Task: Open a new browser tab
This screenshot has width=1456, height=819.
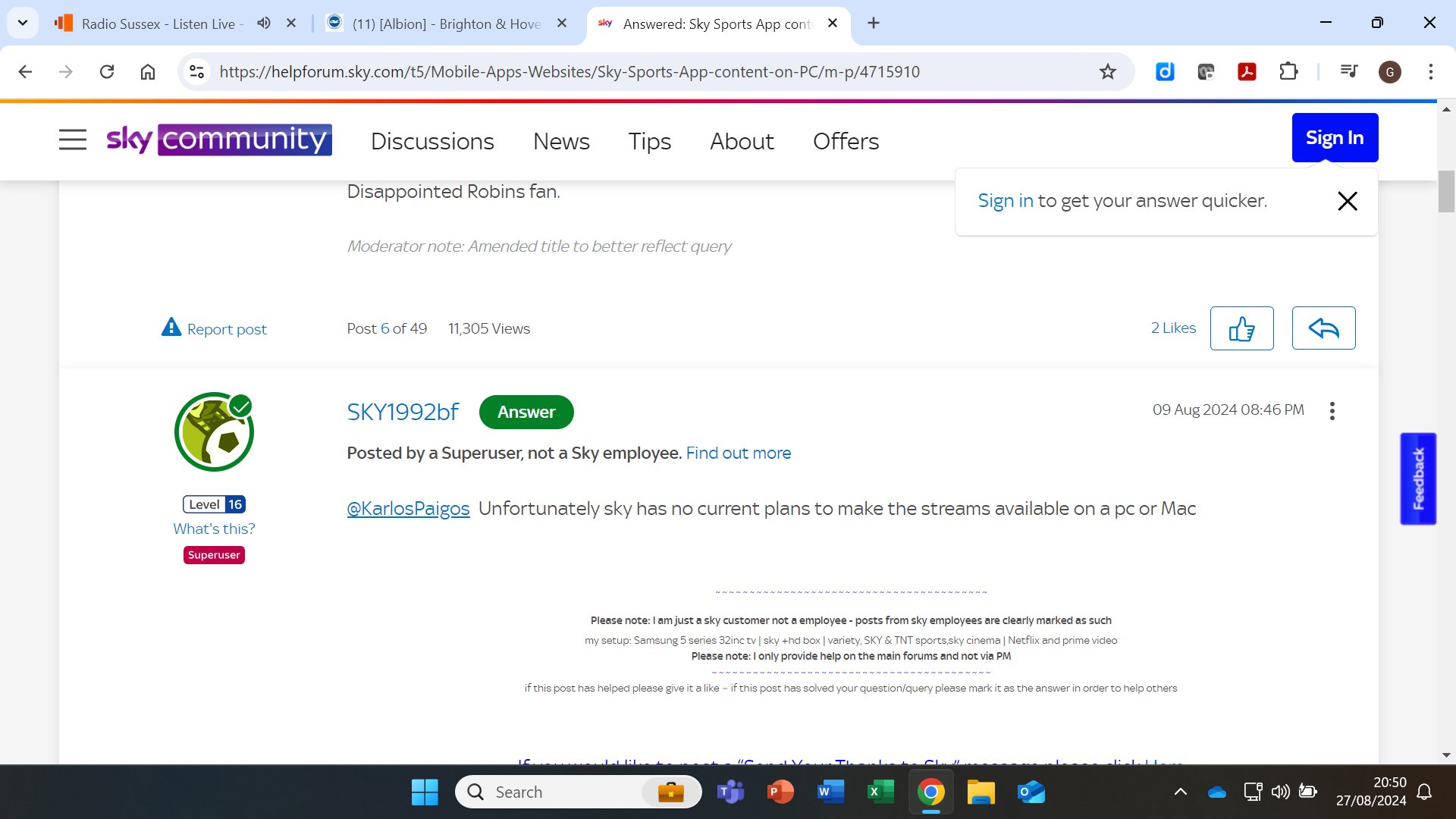Action: (874, 23)
